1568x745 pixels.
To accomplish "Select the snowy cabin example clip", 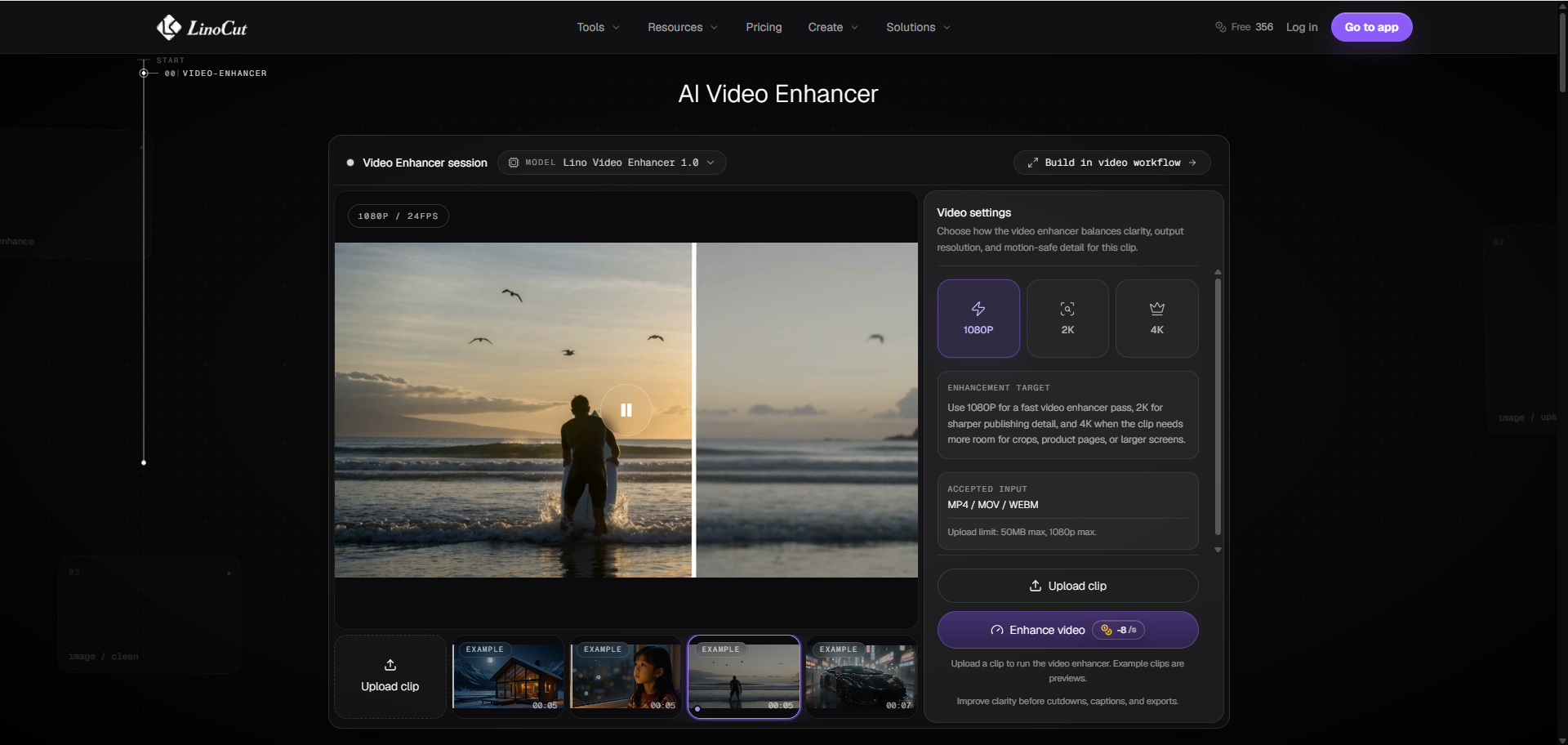I will coord(508,677).
